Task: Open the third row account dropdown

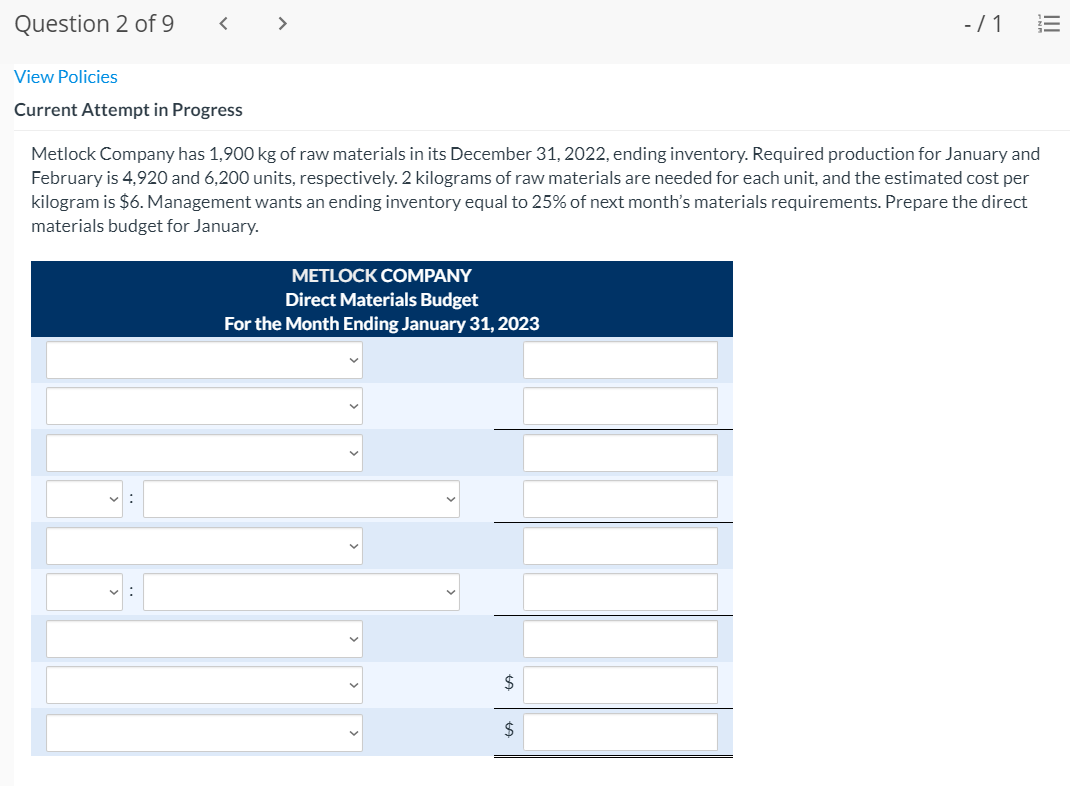Action: click(x=204, y=453)
